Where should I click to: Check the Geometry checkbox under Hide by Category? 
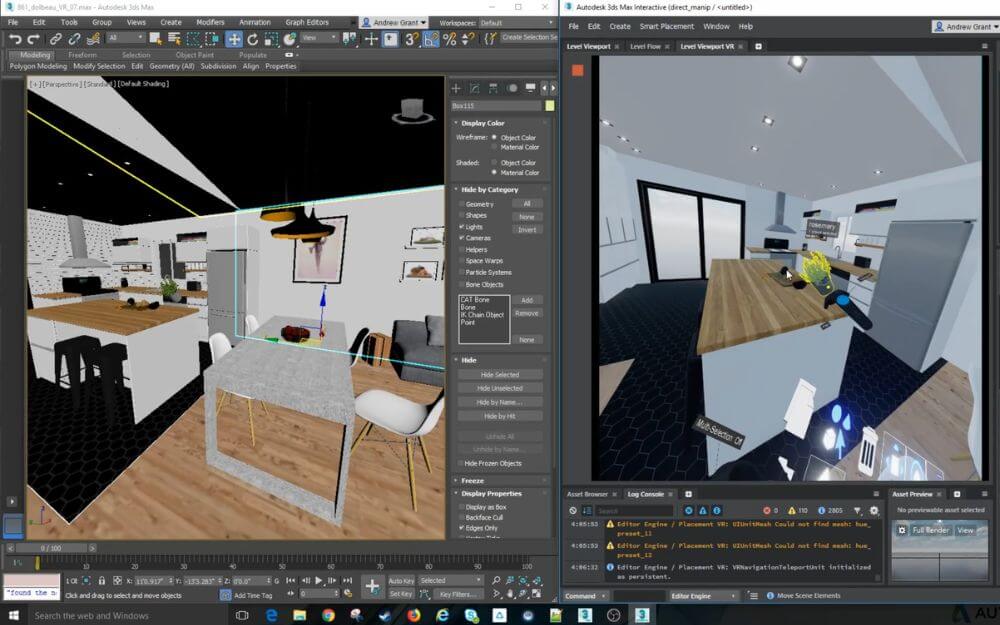[x=461, y=203]
